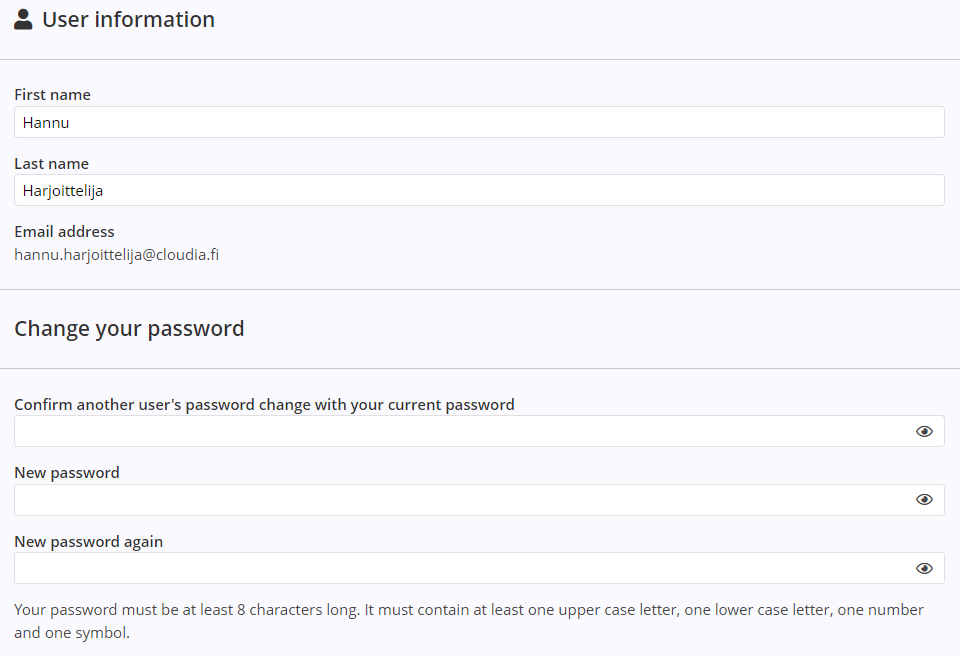
Task: Show the current password field's hidden text
Action: (x=924, y=431)
